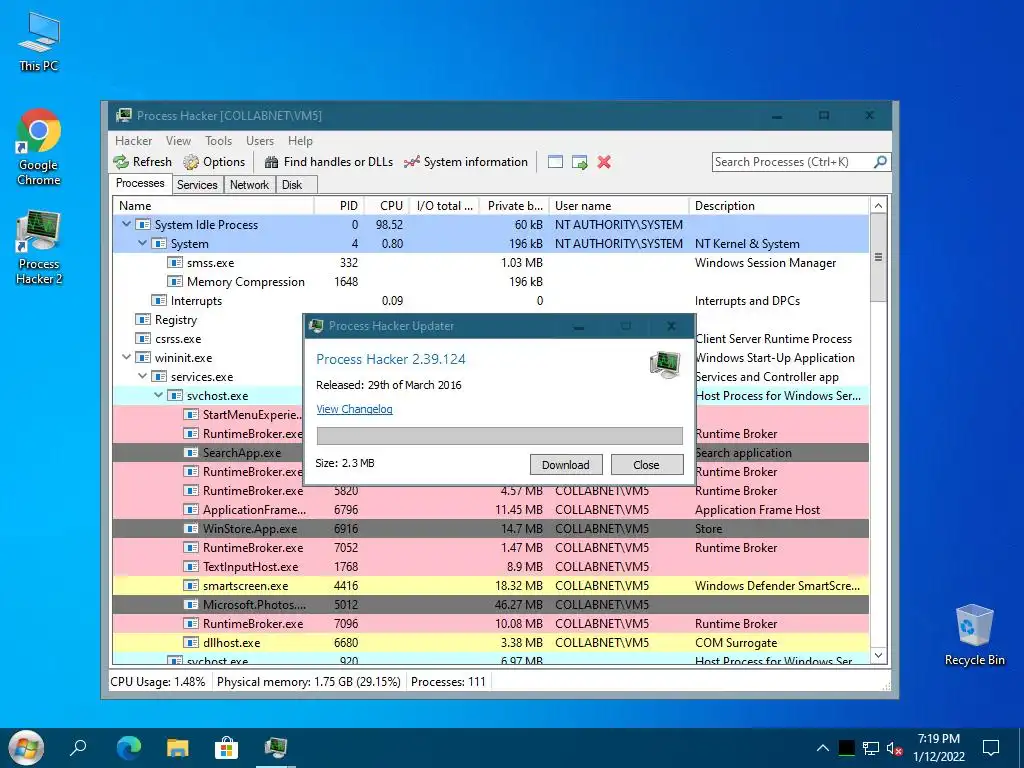Open the Users menu
1024x768 pixels.
pyautogui.click(x=260, y=141)
